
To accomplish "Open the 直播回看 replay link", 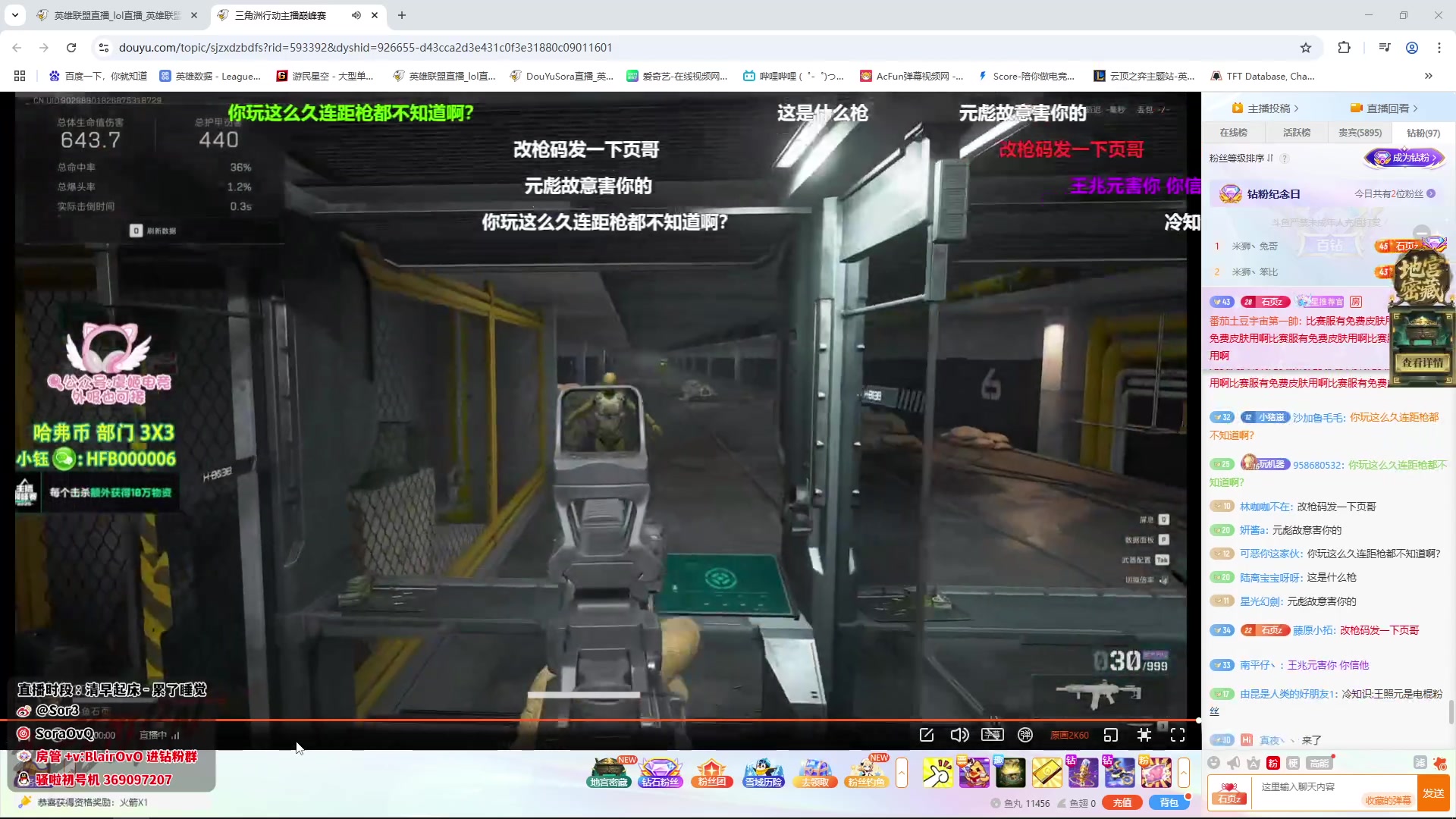I will tap(1384, 108).
